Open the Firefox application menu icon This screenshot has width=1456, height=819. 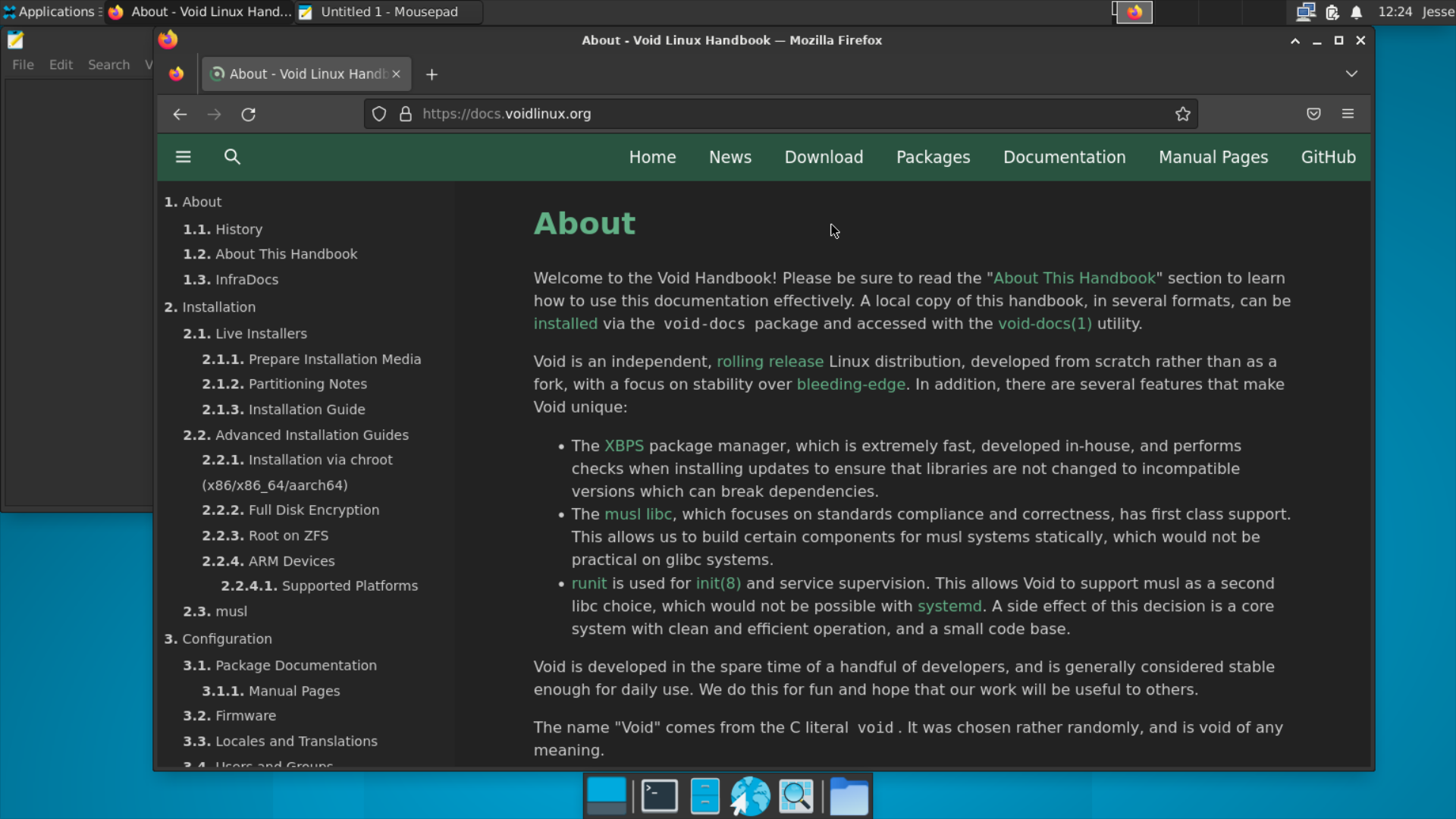pyautogui.click(x=1348, y=114)
